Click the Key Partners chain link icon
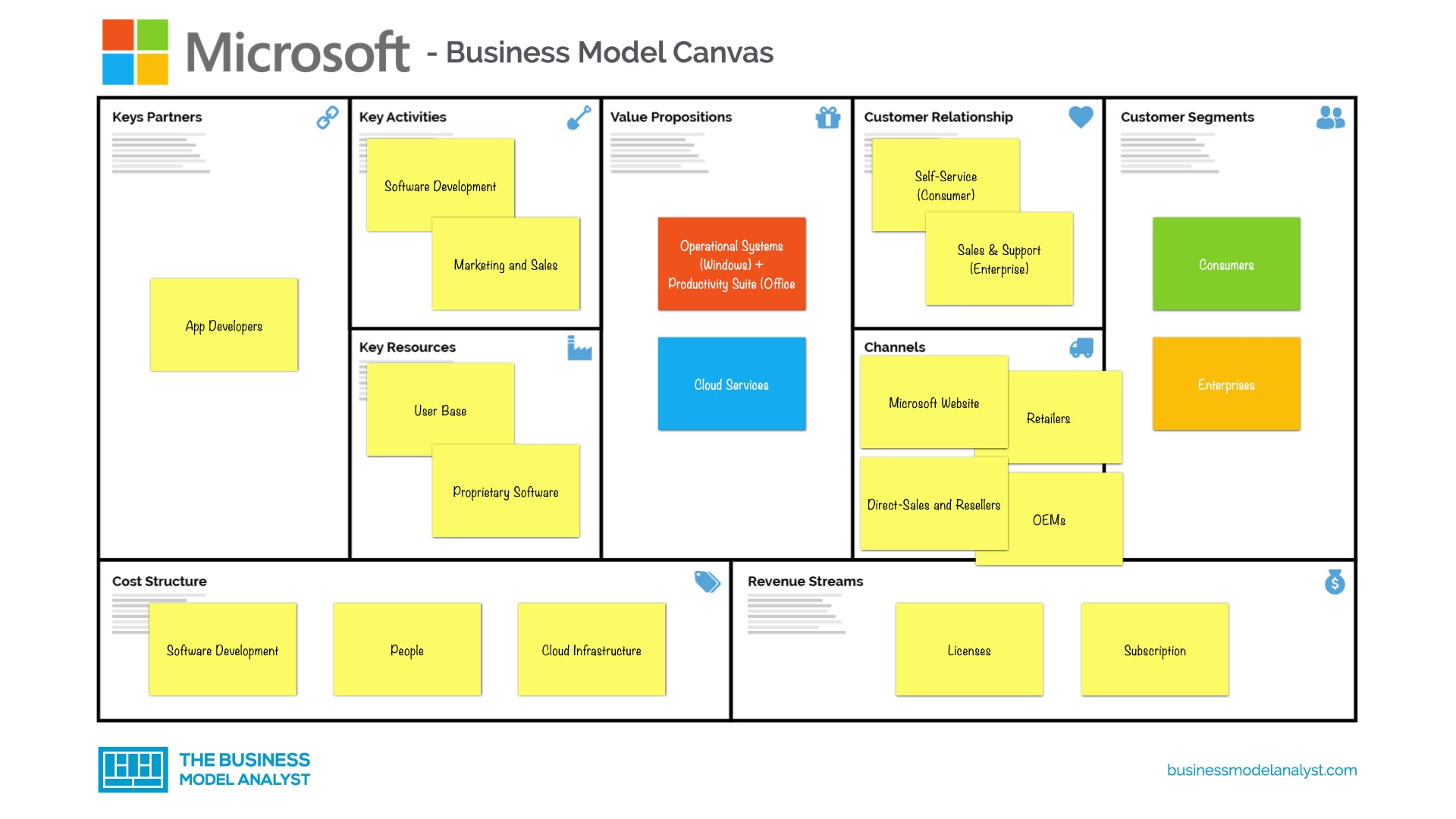Viewport: 1456px width, 819px height. [326, 119]
